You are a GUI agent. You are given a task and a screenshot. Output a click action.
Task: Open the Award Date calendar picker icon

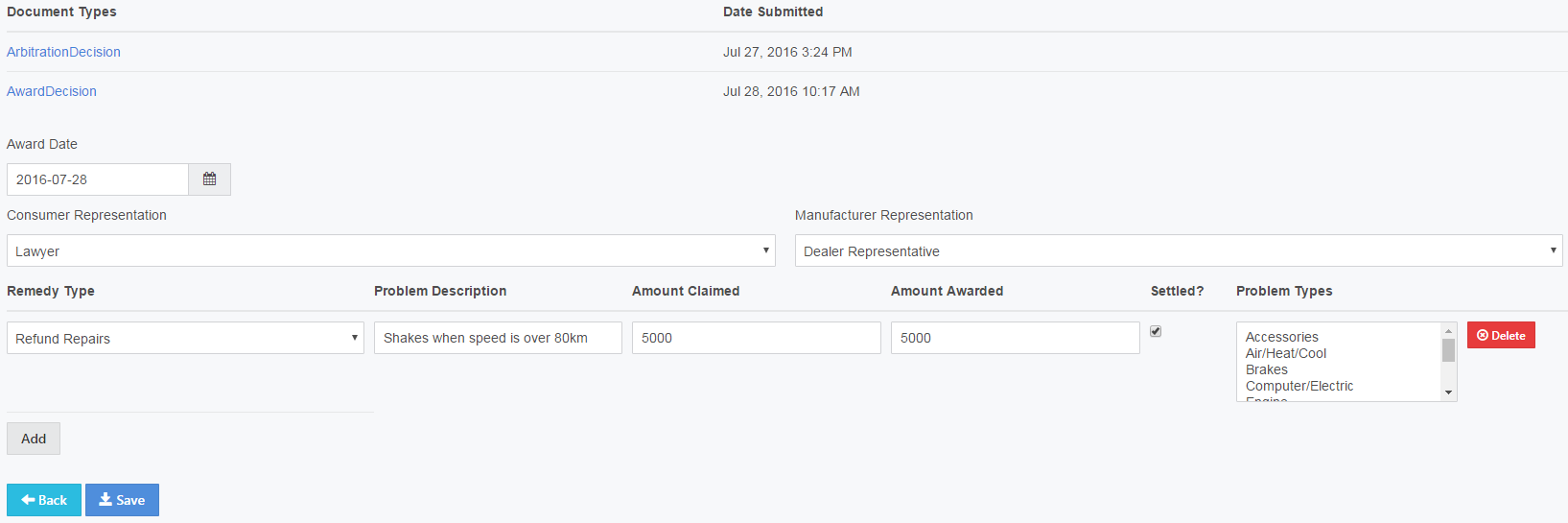click(209, 179)
